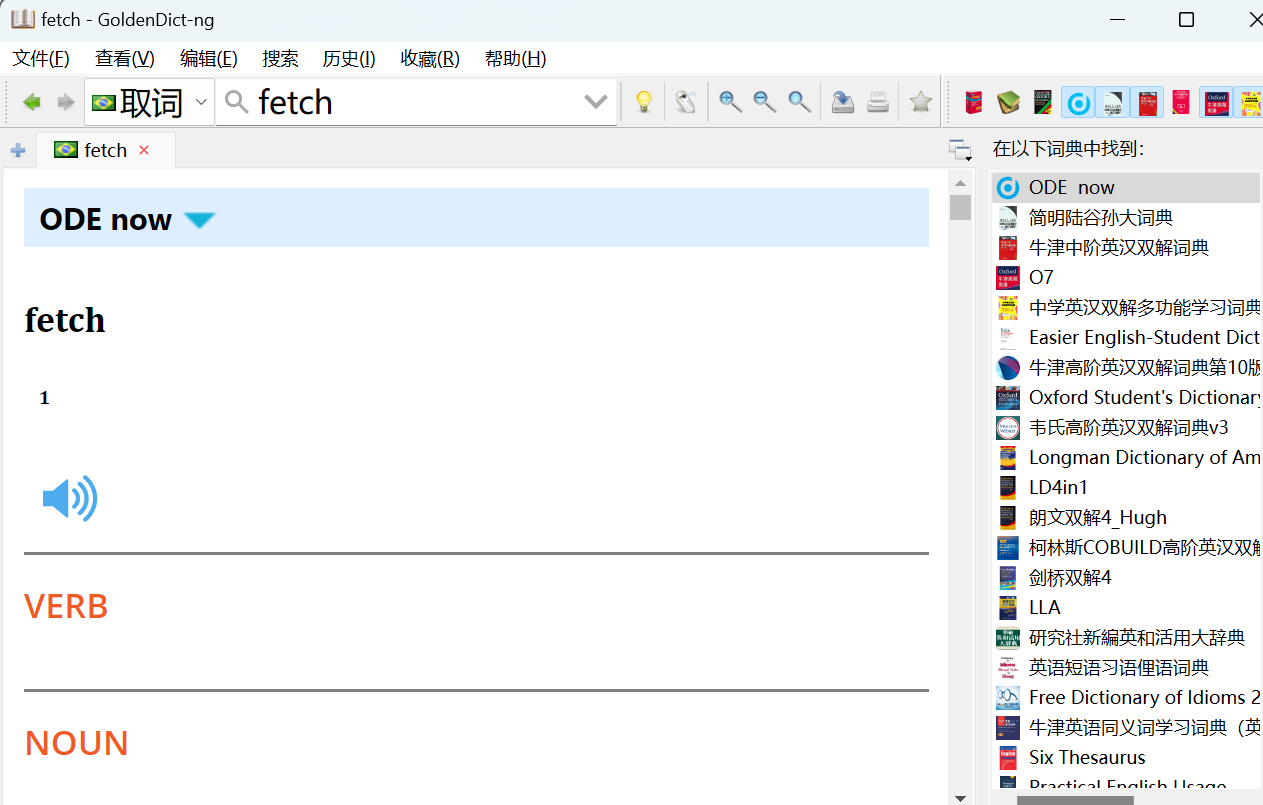Select the green stacked books dictionary icon
The image size is (1263, 805).
tap(1008, 102)
